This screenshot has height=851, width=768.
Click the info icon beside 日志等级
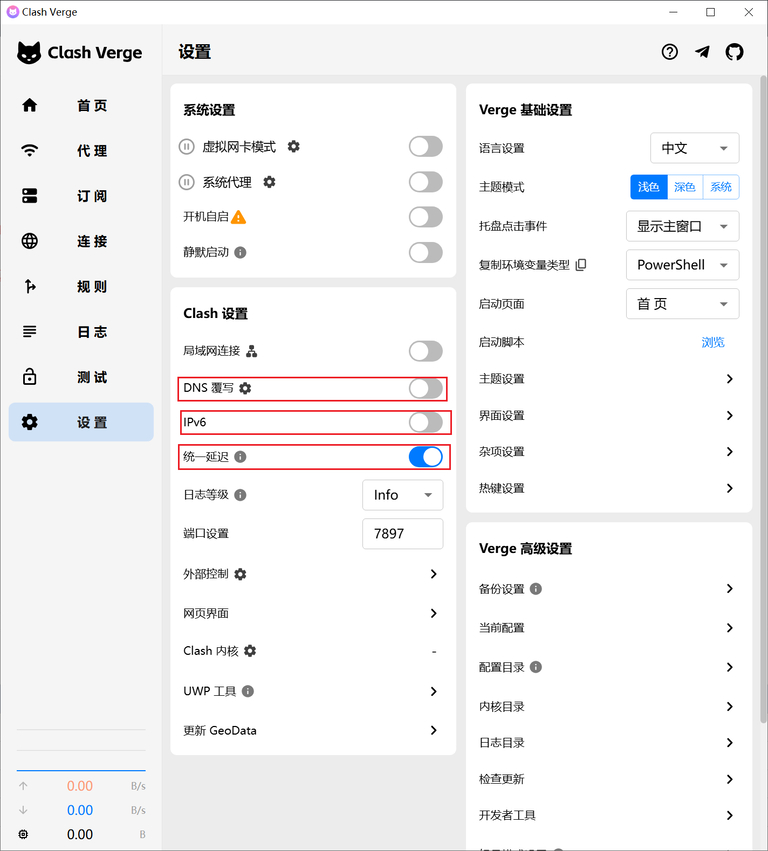[x=240, y=495]
